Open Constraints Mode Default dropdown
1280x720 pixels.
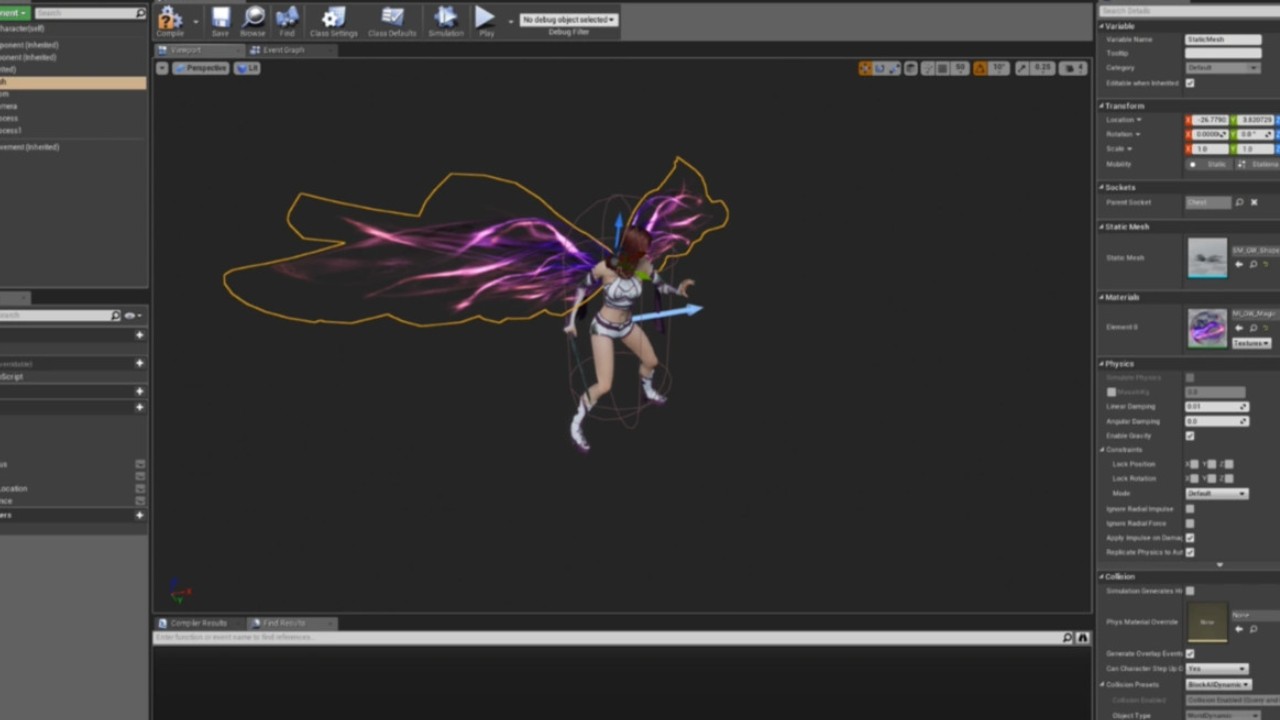click(x=1217, y=493)
